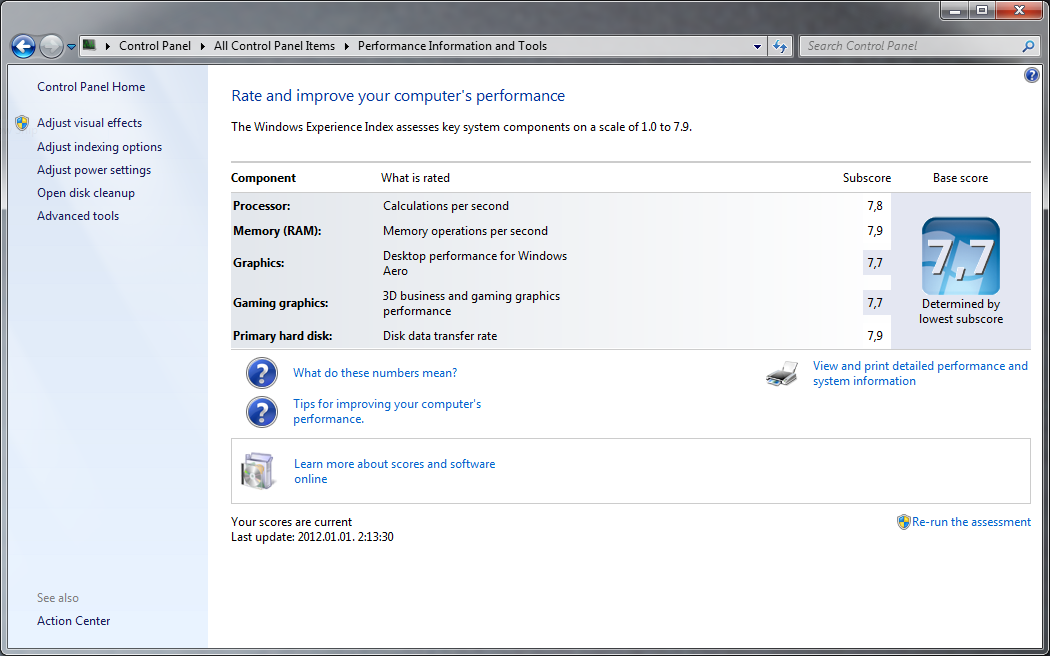Select the Graphics row label
Viewport: 1050px width, 656px height.
[258, 263]
